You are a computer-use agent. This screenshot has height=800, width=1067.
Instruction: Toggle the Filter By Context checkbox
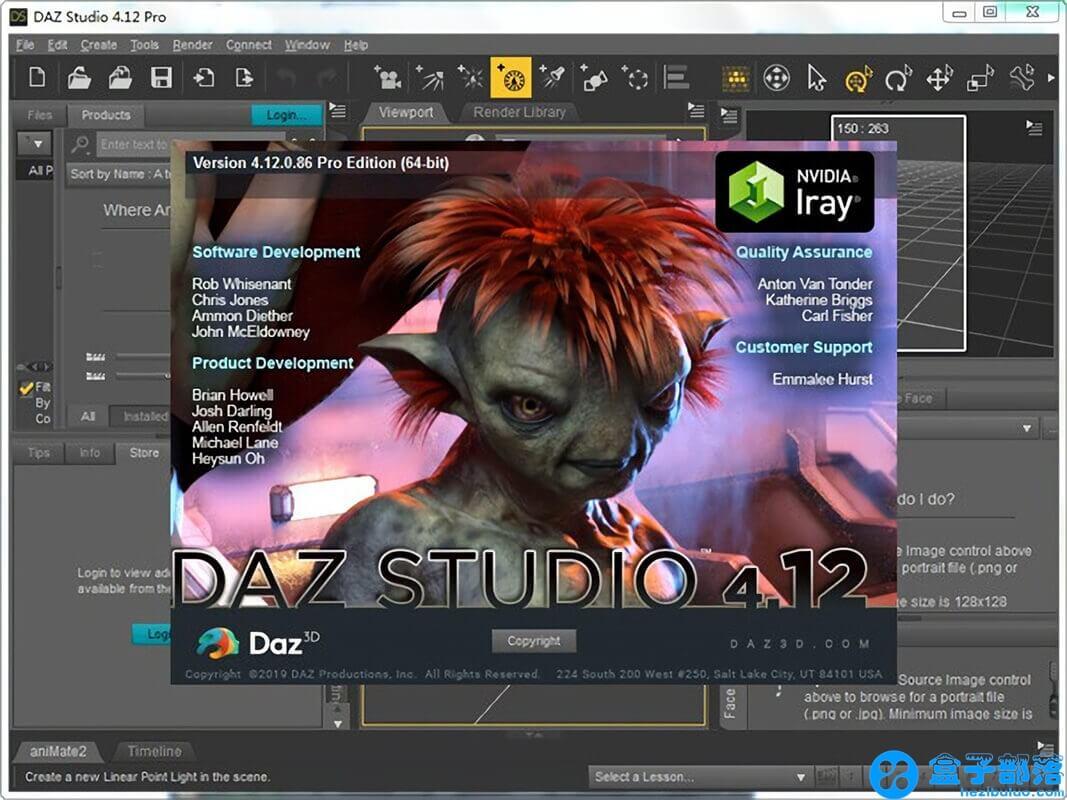27,388
